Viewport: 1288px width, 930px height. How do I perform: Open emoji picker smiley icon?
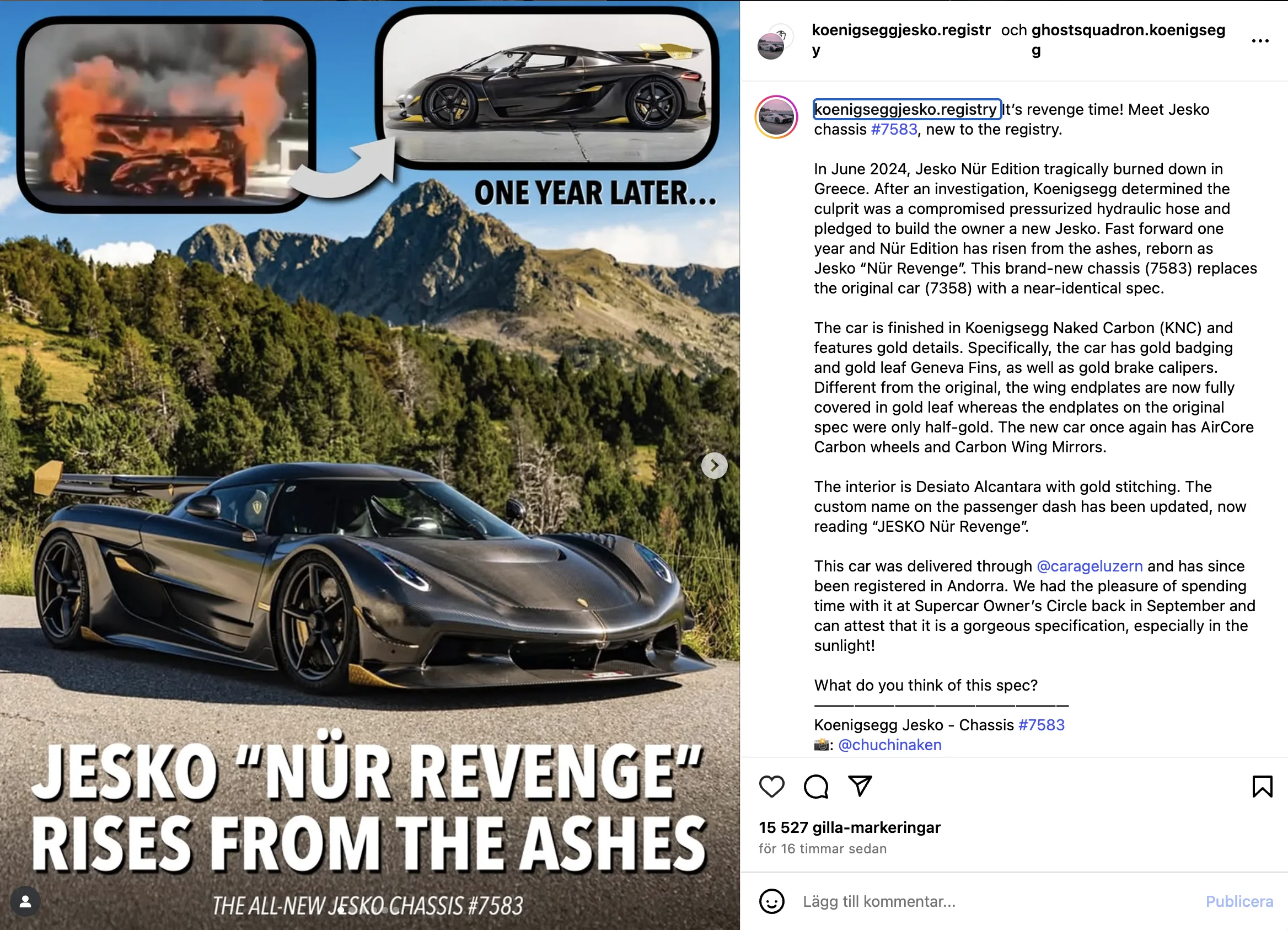click(x=771, y=902)
